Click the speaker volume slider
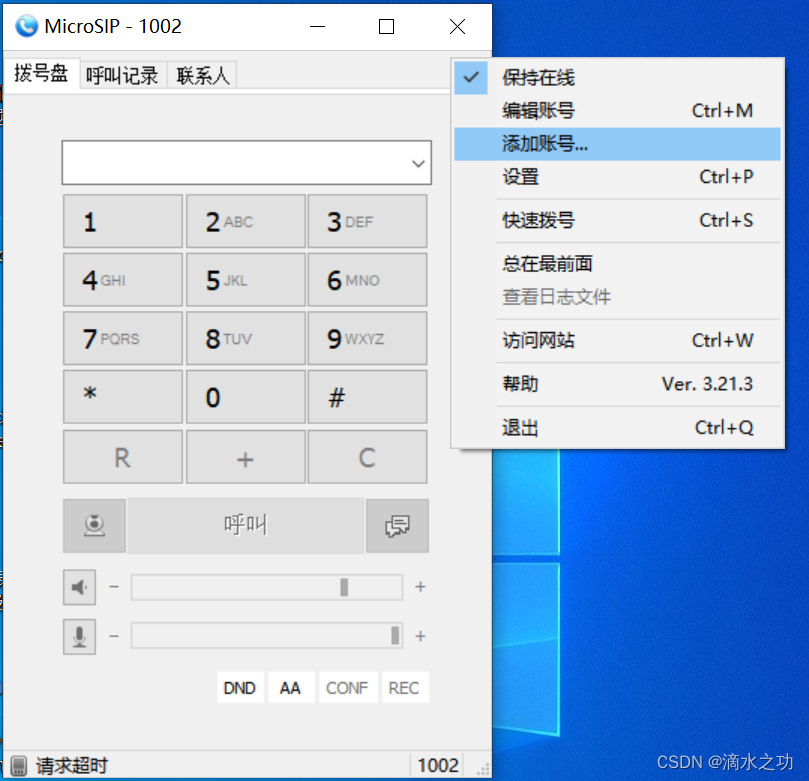The height and width of the screenshot is (781, 809). (267, 587)
